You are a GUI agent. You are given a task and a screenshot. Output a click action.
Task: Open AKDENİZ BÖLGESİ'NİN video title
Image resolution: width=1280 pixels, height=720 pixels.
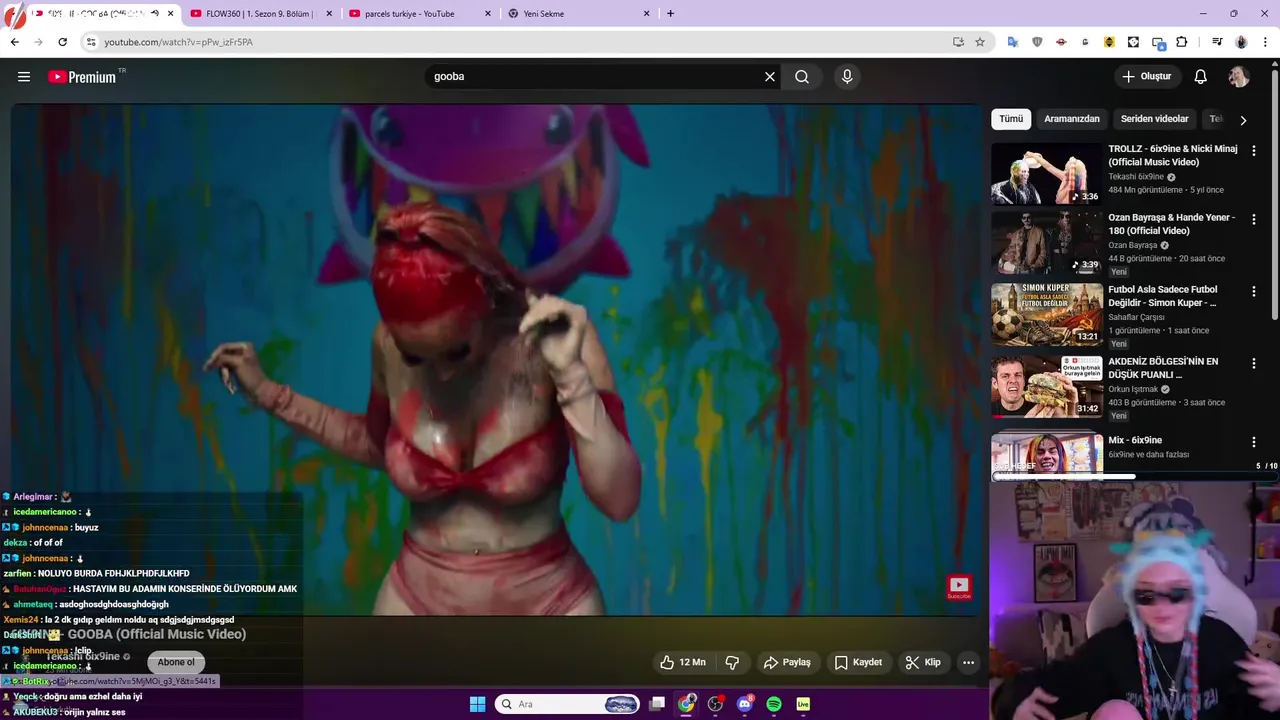point(1163,368)
